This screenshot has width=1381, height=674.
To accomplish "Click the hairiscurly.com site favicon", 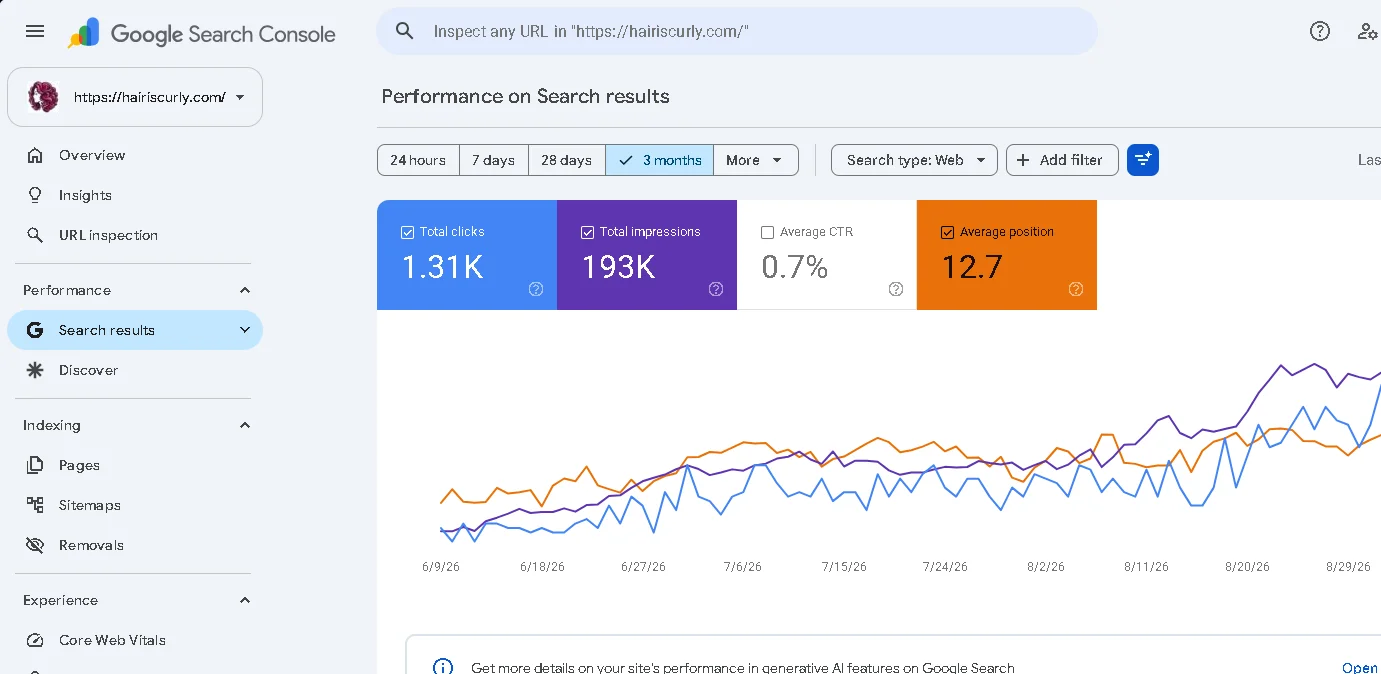I will [x=43, y=97].
